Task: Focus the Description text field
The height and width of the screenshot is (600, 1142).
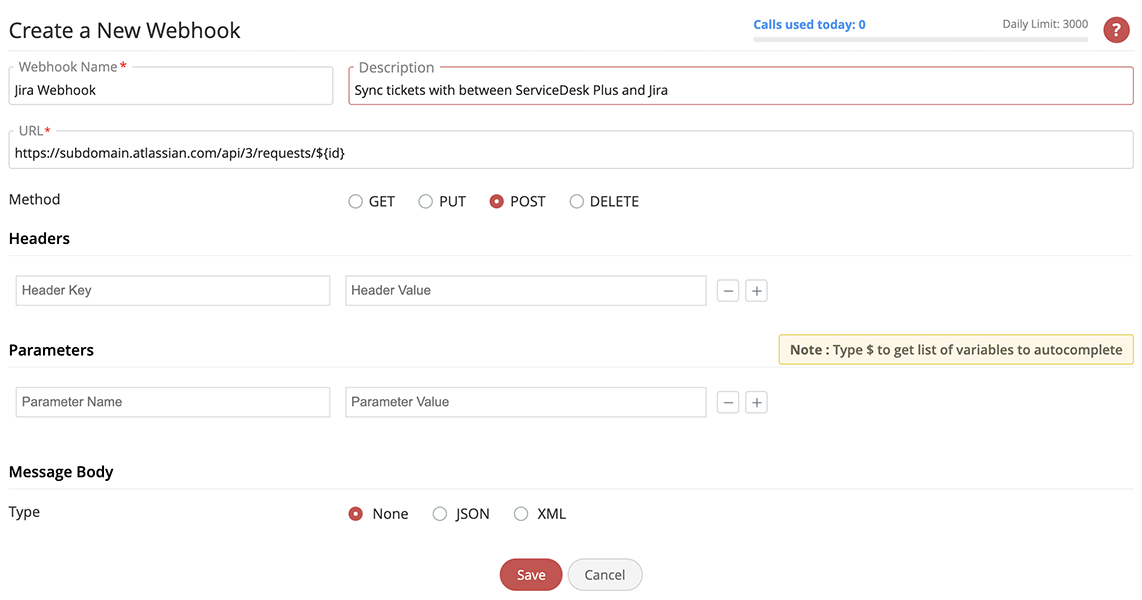Action: (x=740, y=90)
